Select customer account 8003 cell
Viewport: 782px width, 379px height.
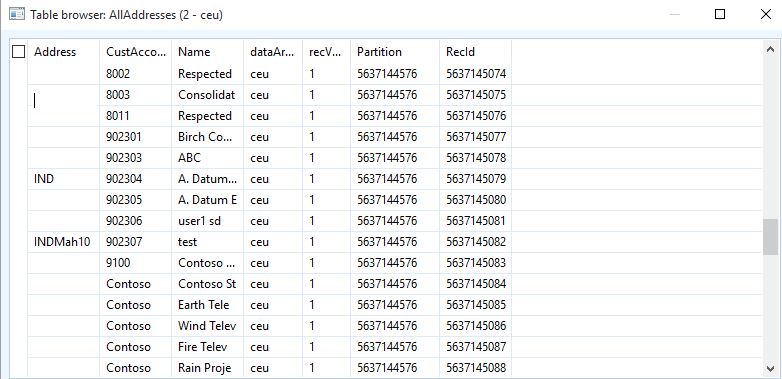[x=136, y=95]
